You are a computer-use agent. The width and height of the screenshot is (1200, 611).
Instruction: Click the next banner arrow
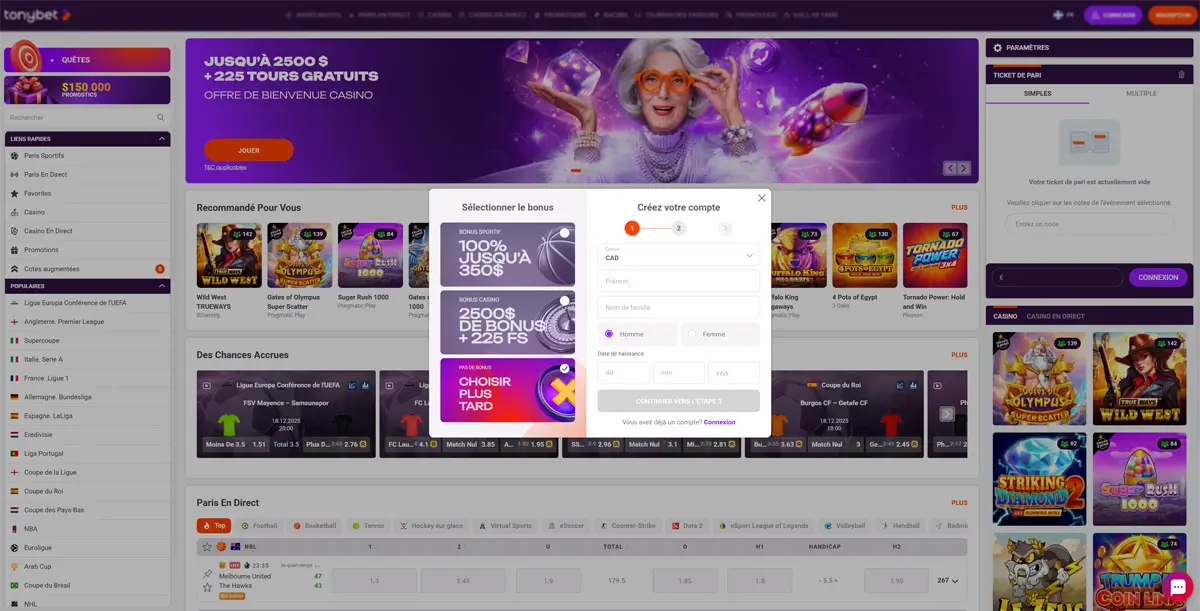[x=964, y=169]
